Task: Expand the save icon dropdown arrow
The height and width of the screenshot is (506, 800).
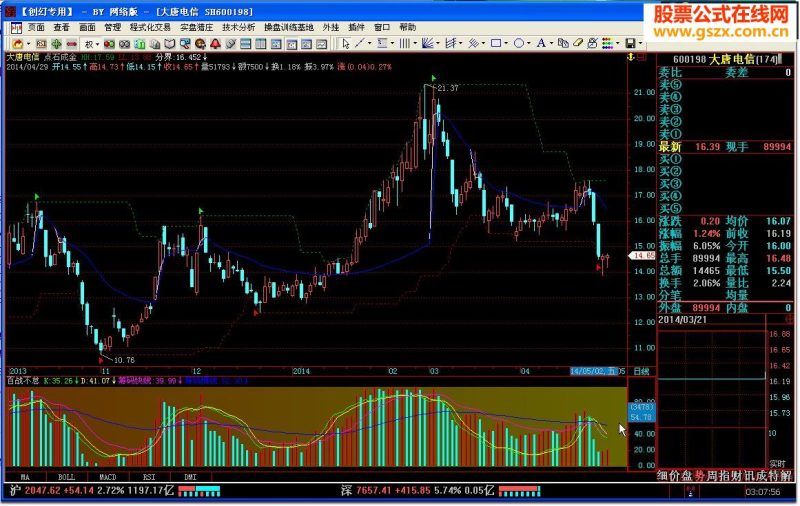Action: coord(641,43)
